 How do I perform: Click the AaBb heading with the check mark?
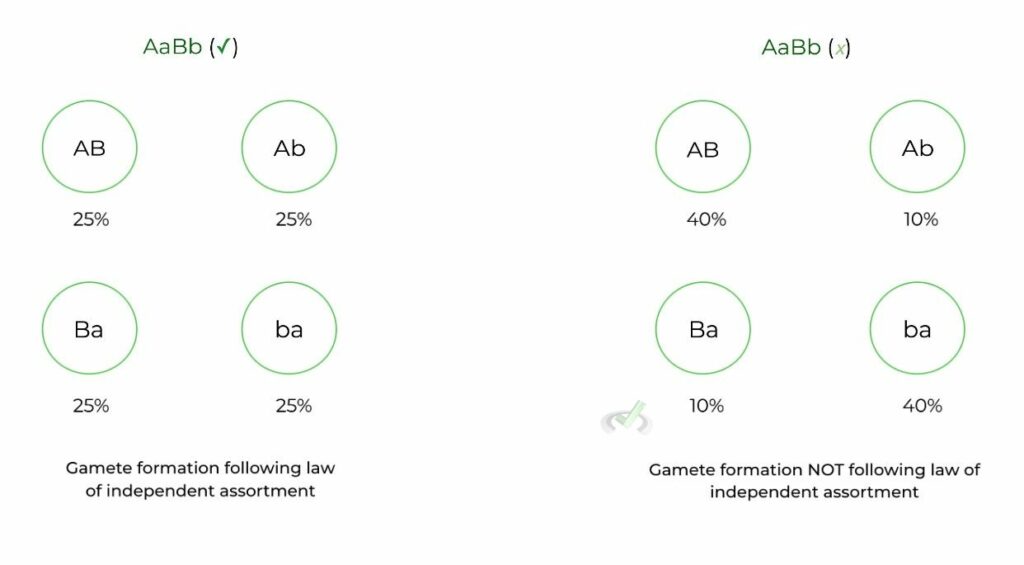(174, 48)
